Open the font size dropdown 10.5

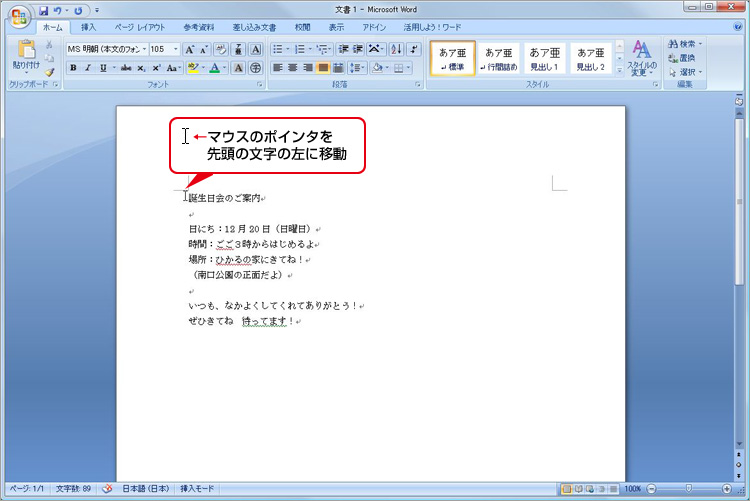click(176, 49)
